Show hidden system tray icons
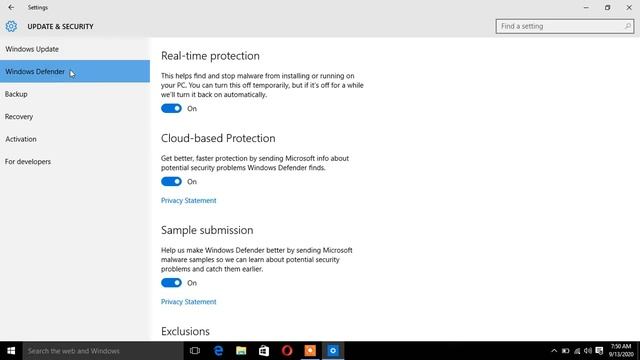The height and width of the screenshot is (360, 640). [554, 351]
